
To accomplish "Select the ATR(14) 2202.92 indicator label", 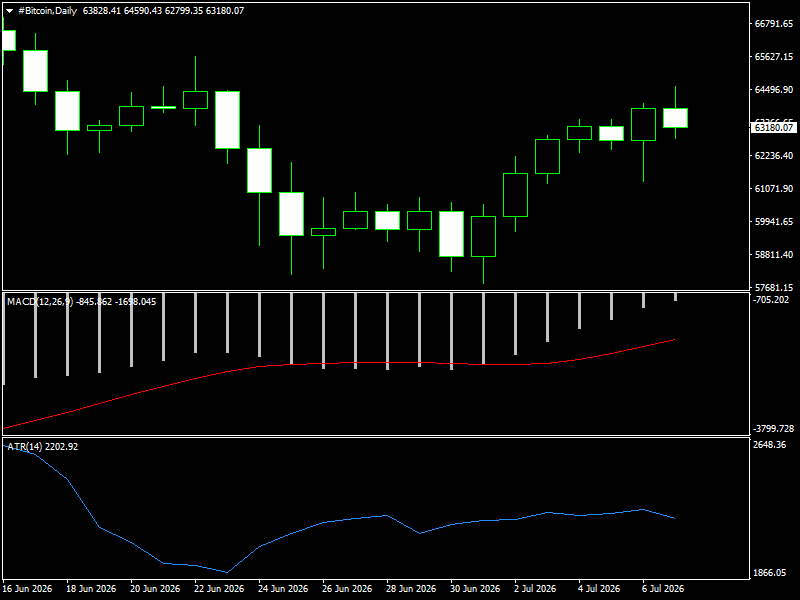I will (42, 446).
